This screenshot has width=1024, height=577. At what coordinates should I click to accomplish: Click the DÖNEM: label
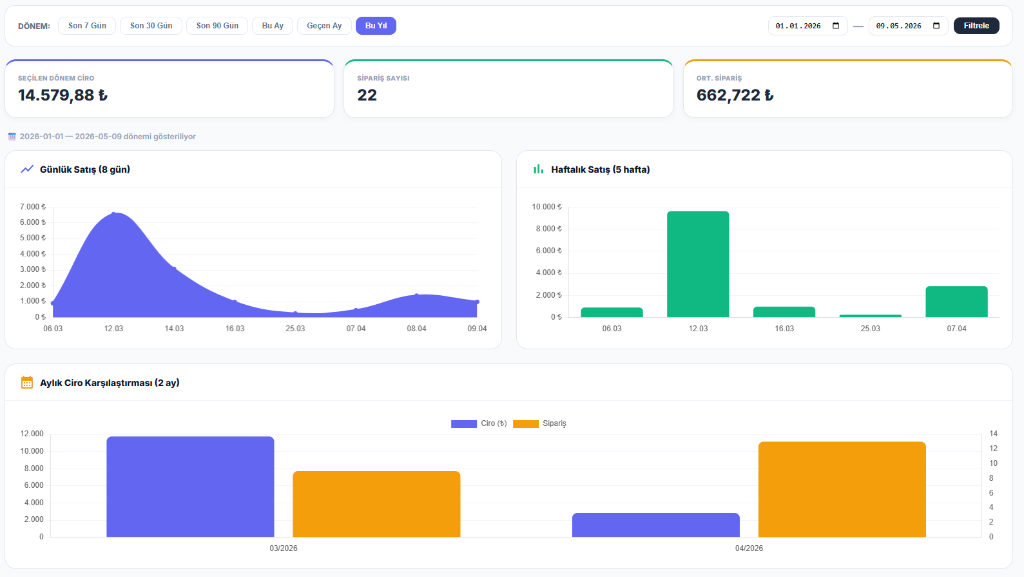34,26
